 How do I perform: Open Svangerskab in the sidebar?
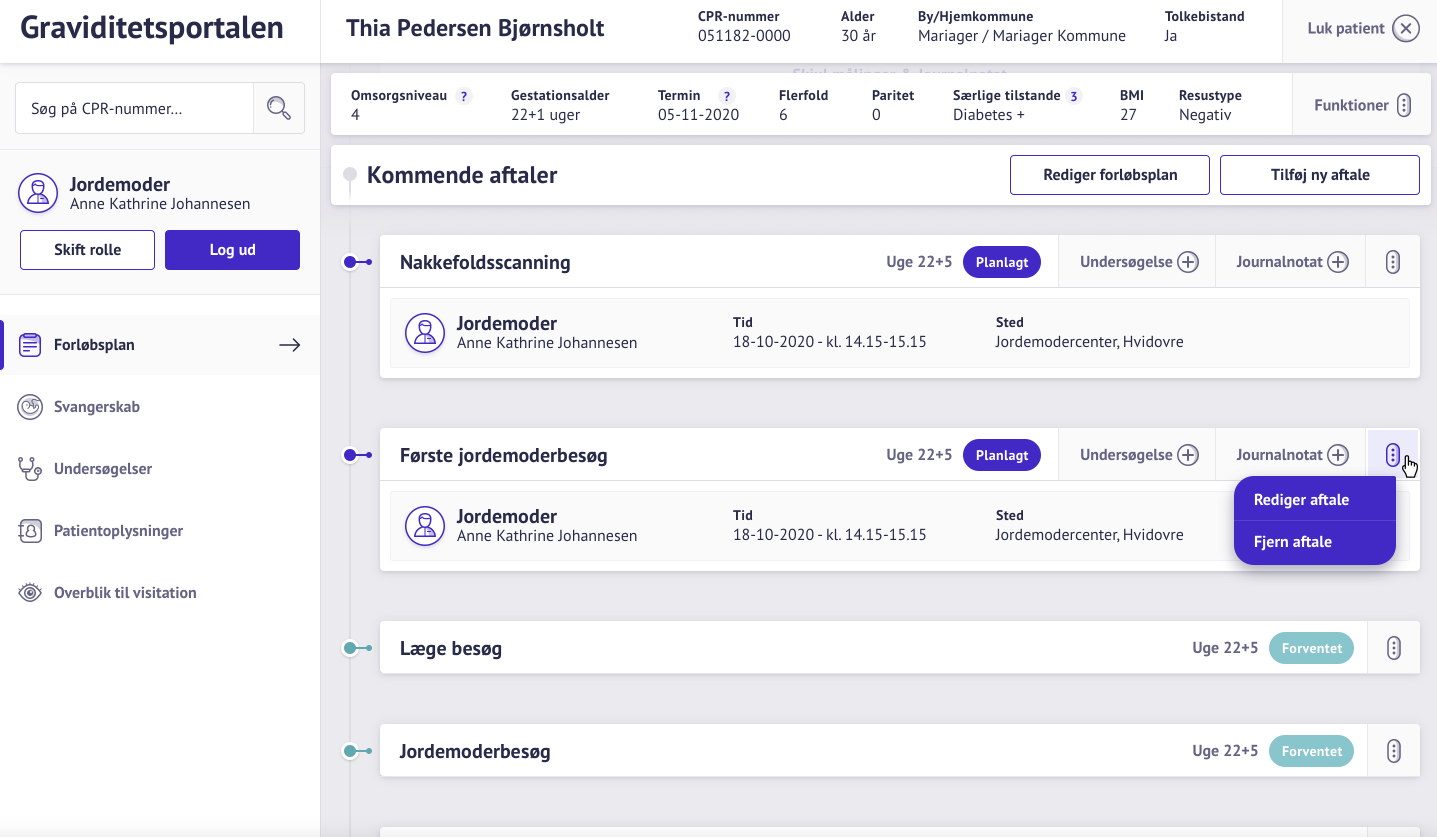click(97, 407)
